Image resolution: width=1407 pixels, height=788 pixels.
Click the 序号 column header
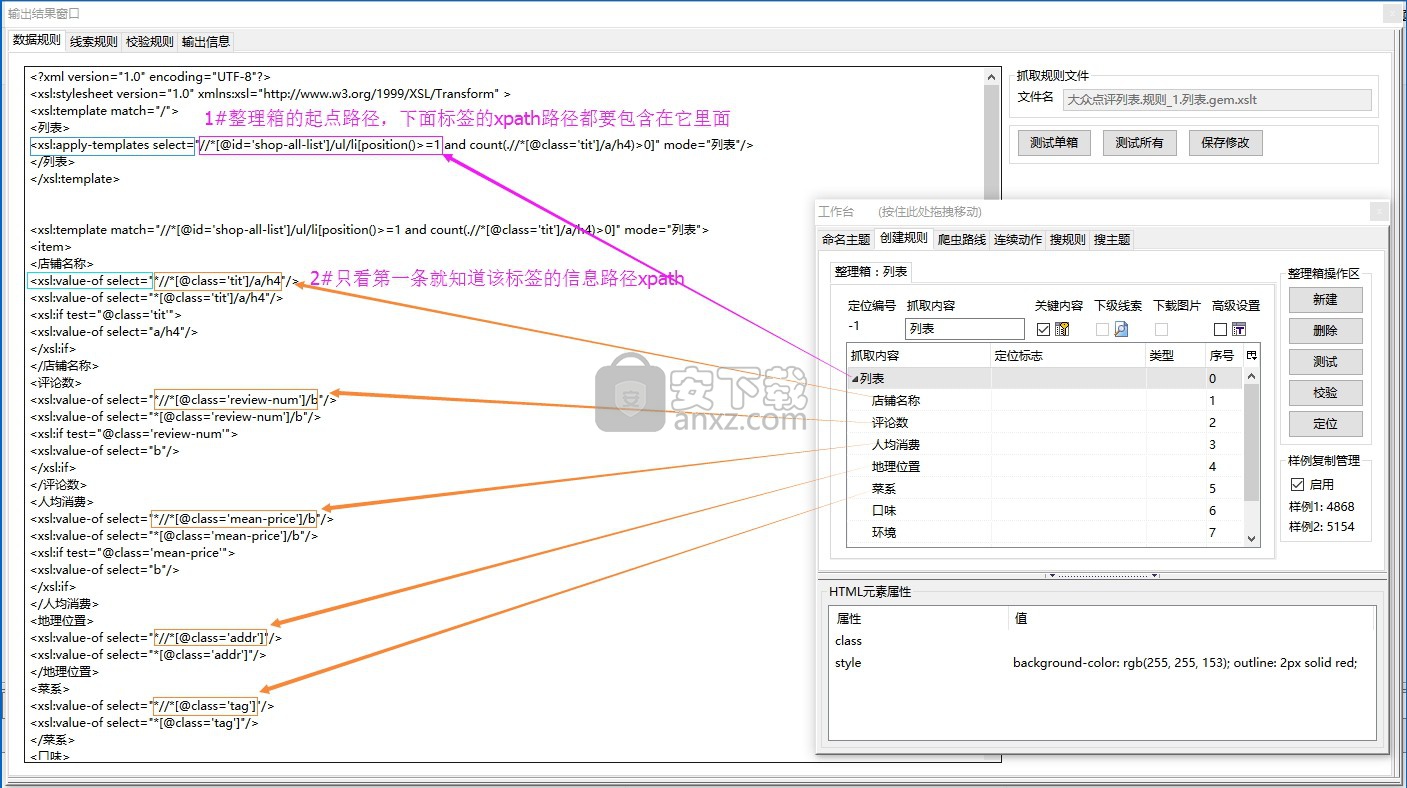pyautogui.click(x=1223, y=355)
